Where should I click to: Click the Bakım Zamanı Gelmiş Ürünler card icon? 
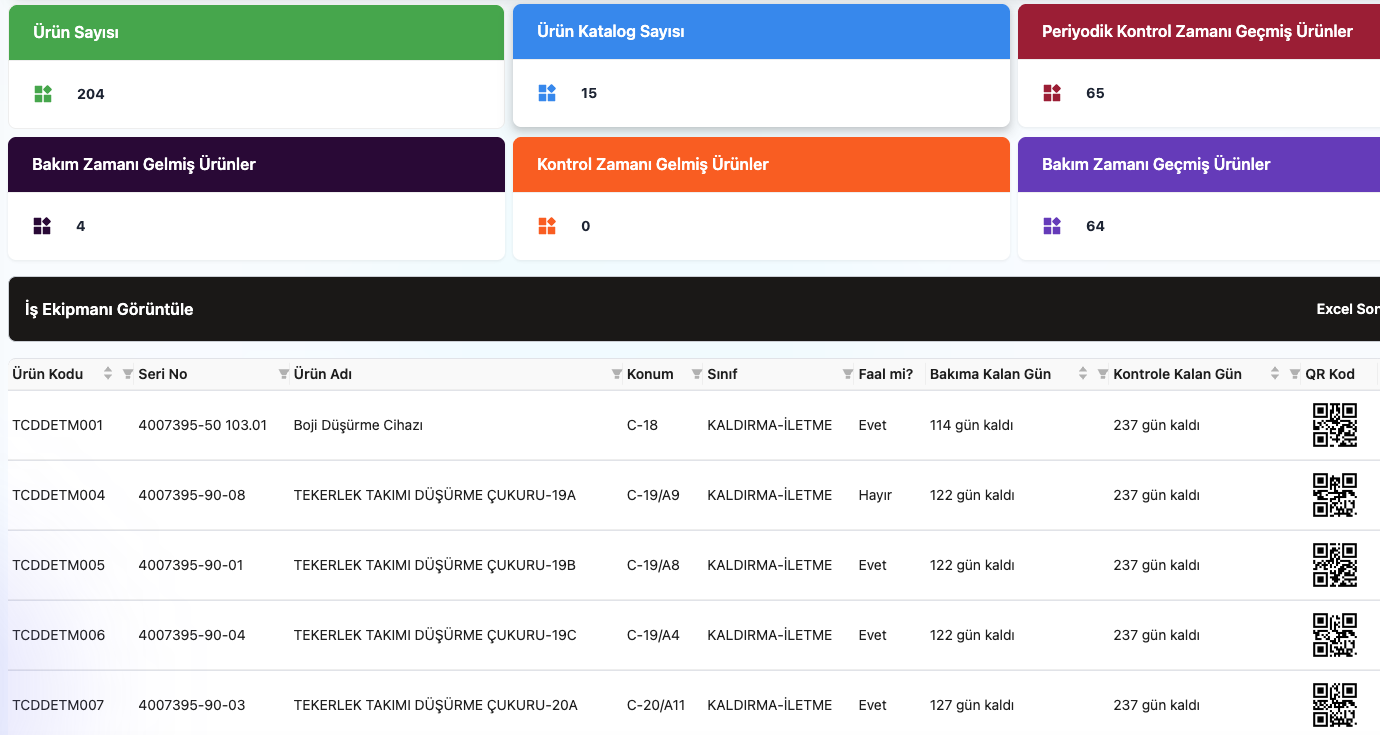click(42, 226)
